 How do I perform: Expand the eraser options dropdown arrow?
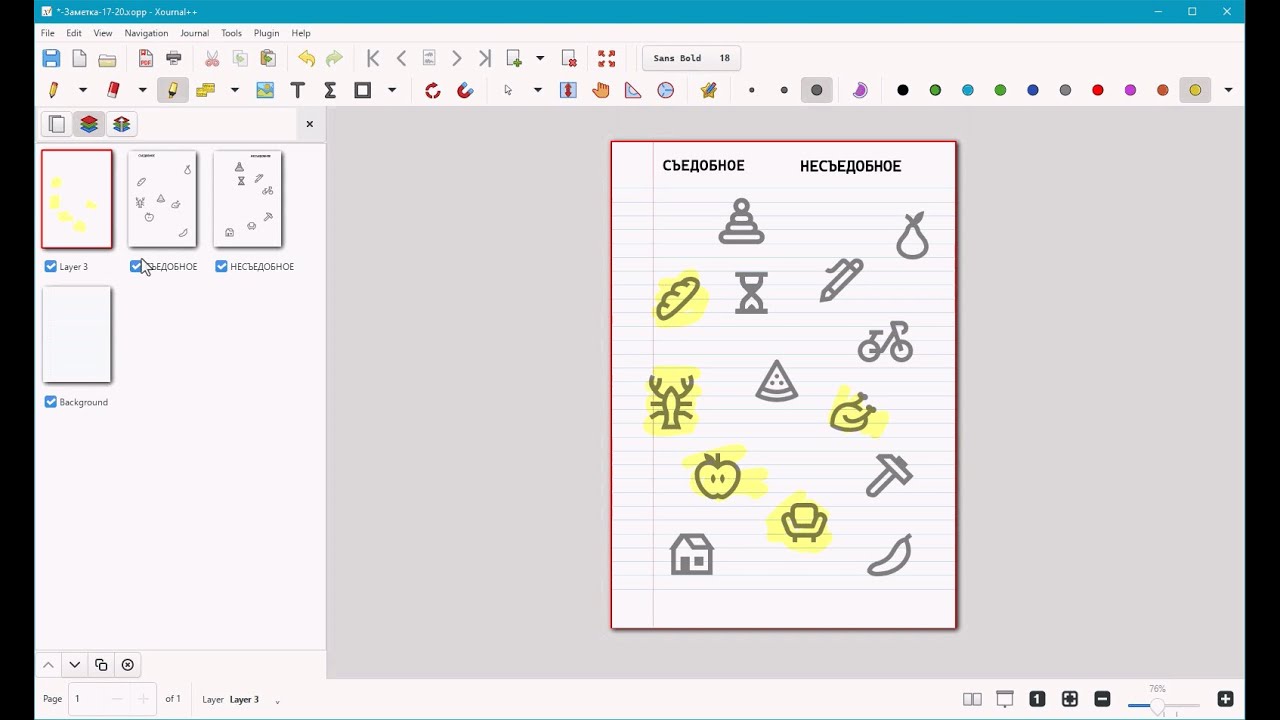pyautogui.click(x=142, y=90)
